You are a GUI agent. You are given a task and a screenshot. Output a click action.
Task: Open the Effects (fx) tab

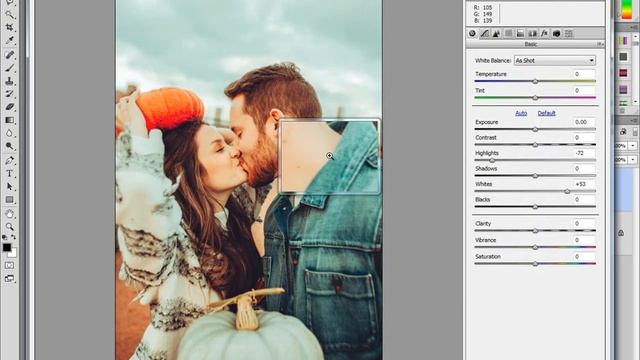(544, 33)
